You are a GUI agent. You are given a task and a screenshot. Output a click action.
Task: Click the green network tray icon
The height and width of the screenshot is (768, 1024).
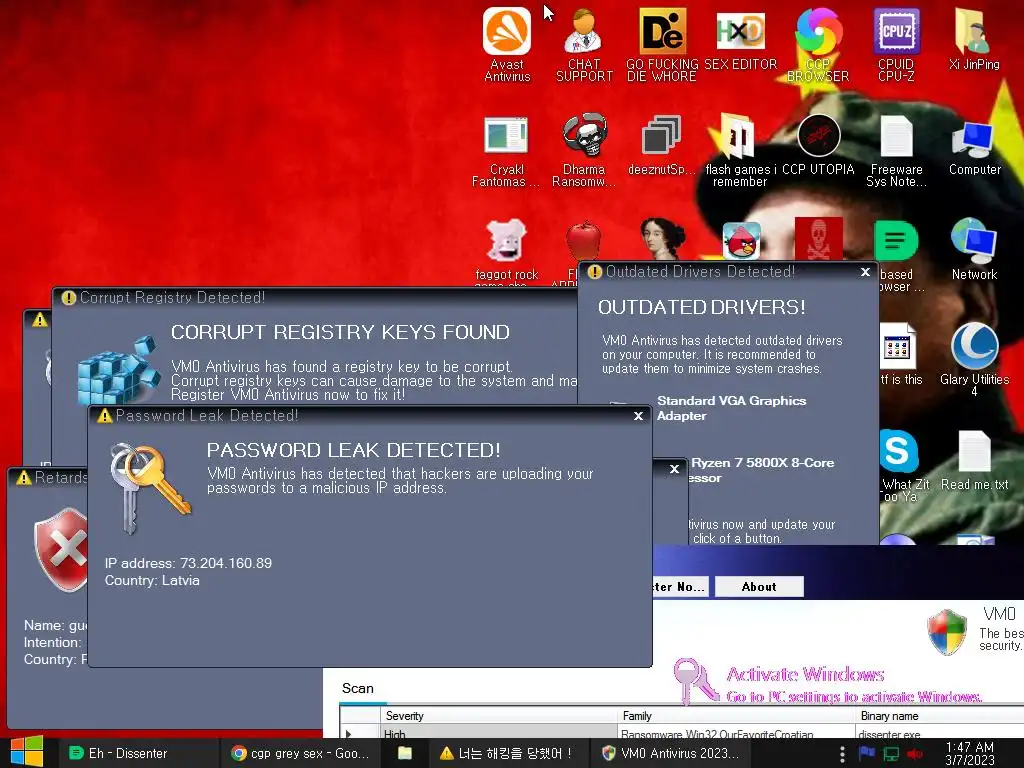(891, 754)
